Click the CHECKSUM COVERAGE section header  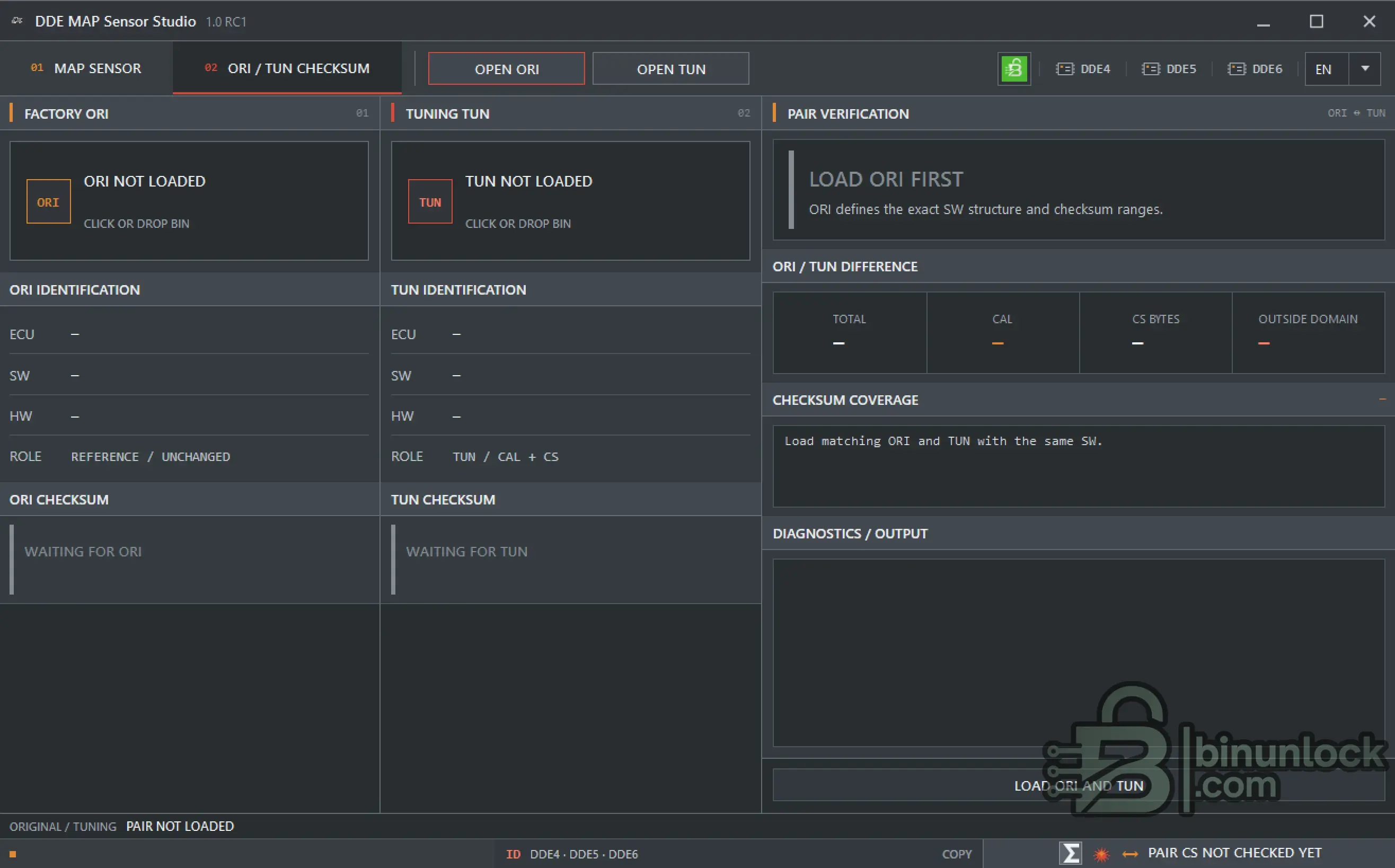1079,400
